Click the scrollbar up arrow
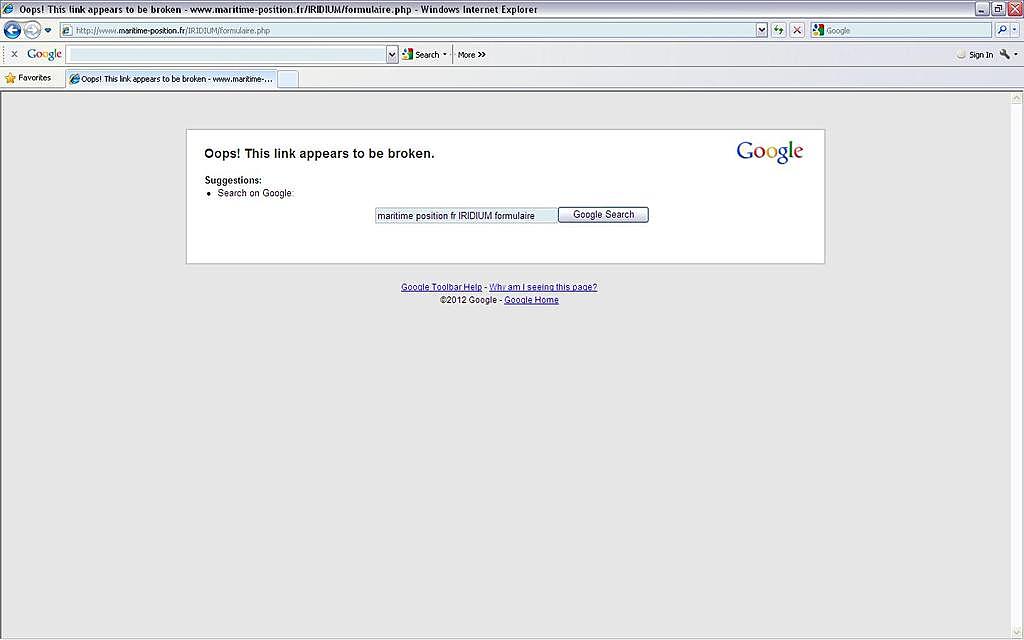The width and height of the screenshot is (1024, 640). coord(1017,99)
